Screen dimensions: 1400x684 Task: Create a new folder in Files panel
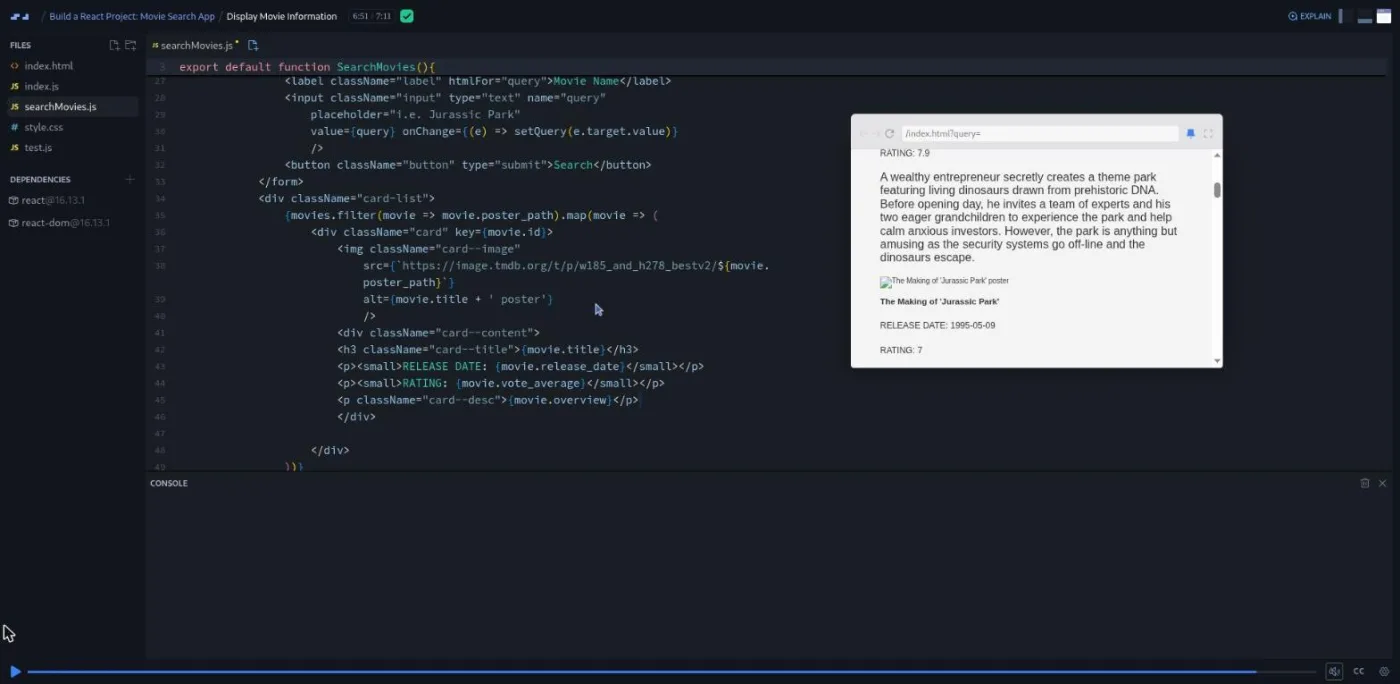pyautogui.click(x=130, y=45)
